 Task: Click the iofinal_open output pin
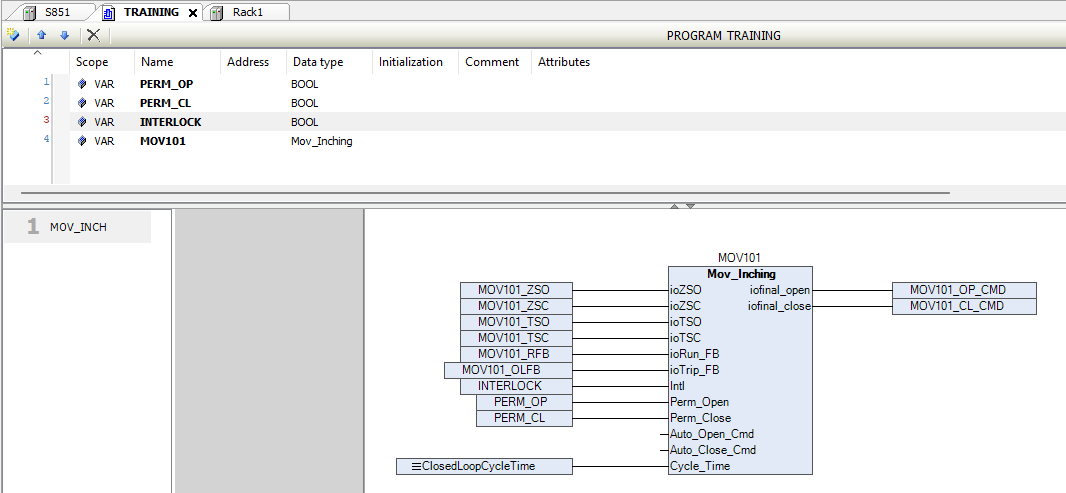coord(779,290)
